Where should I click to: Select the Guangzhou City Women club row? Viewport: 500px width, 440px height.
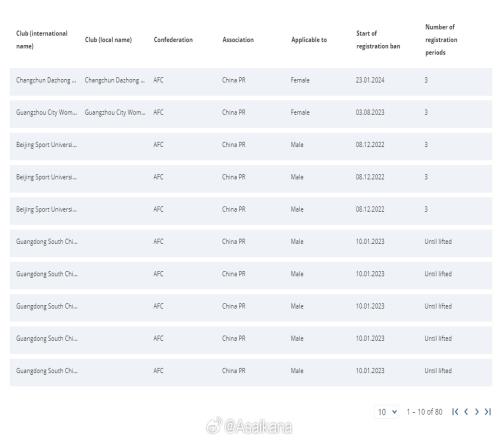point(251,114)
